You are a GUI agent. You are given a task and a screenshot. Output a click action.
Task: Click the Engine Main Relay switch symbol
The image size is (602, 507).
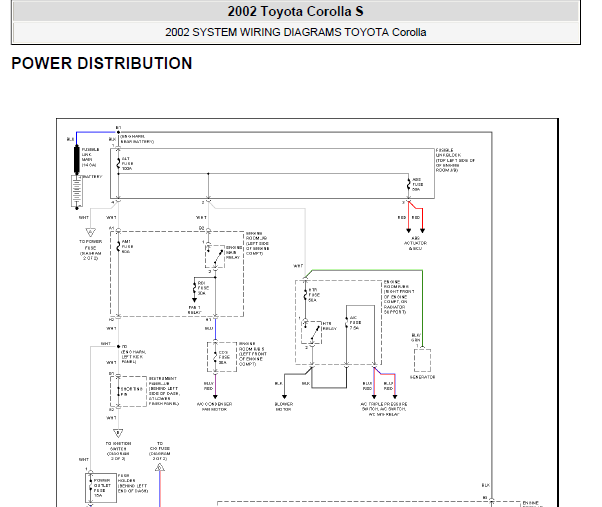[x=216, y=257]
